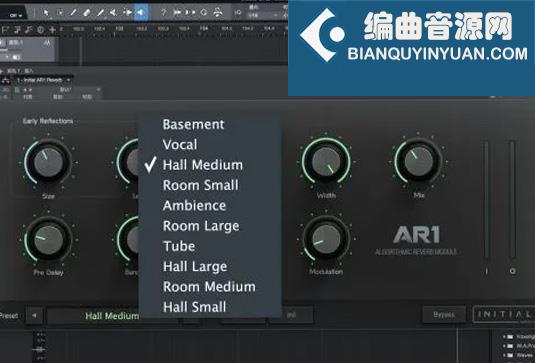Click the play-to-marker icon before the circular arrows
Viewport: 535px width, 363px height.
coord(190,13)
